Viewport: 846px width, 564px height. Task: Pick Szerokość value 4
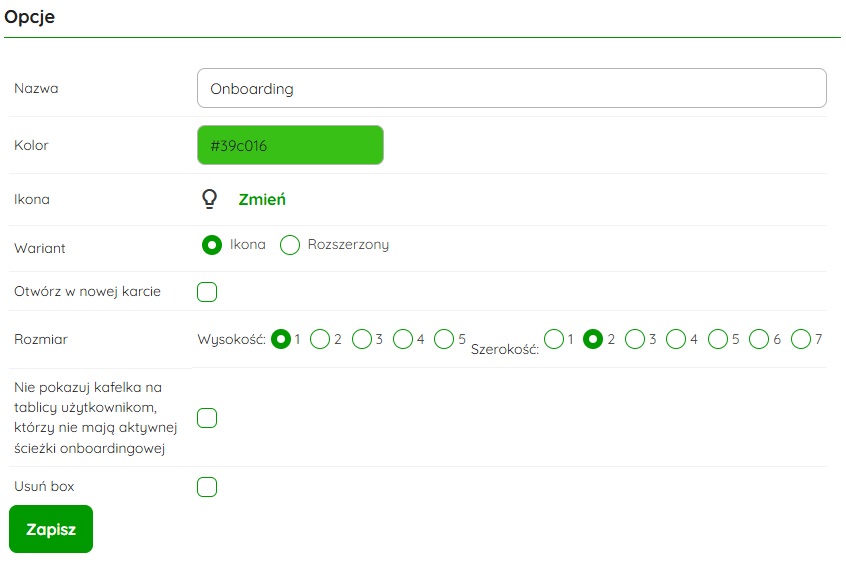(676, 339)
